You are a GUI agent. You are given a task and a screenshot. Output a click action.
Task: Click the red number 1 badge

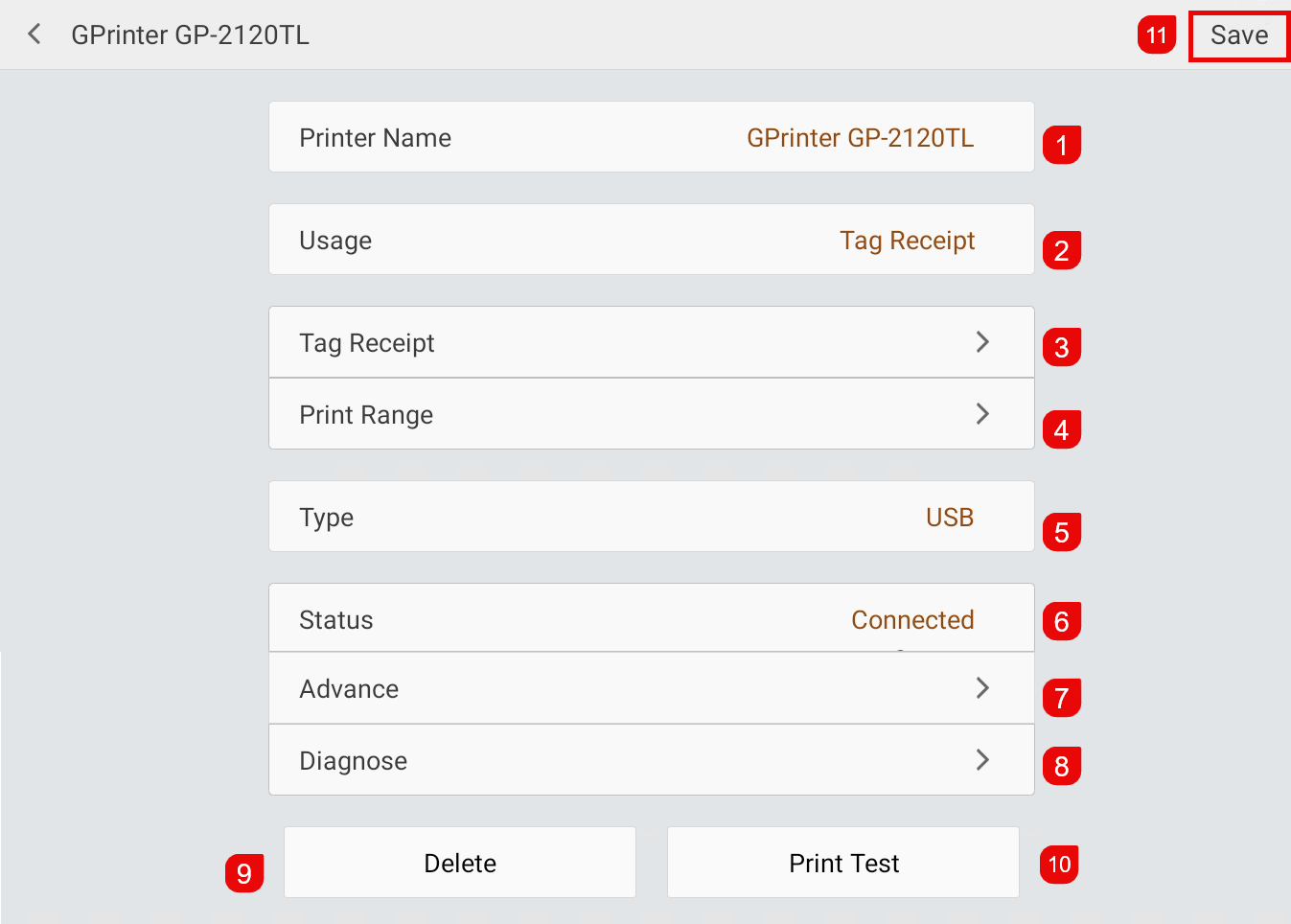coord(1062,145)
